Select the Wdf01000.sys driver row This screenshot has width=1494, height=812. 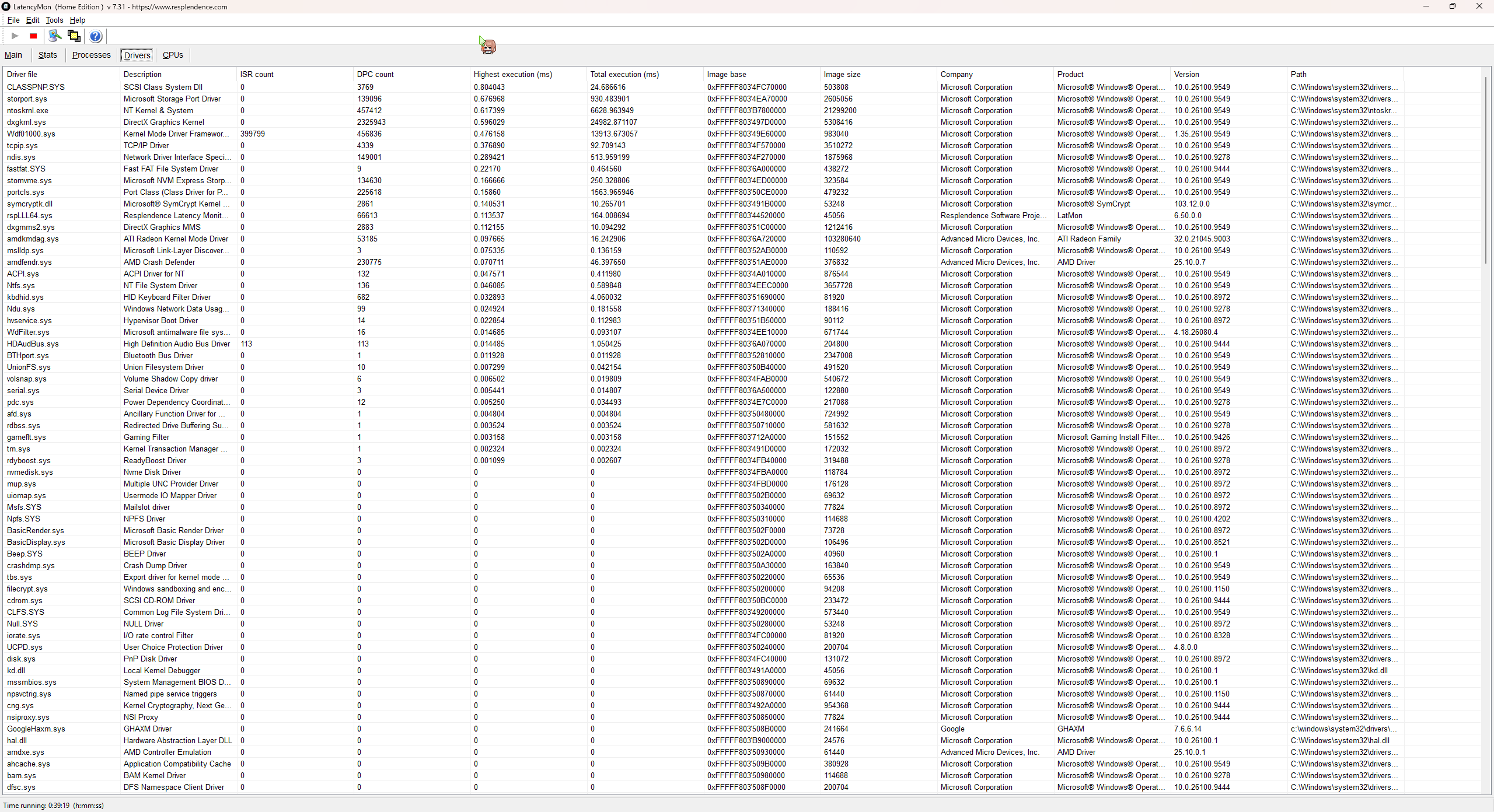point(741,134)
